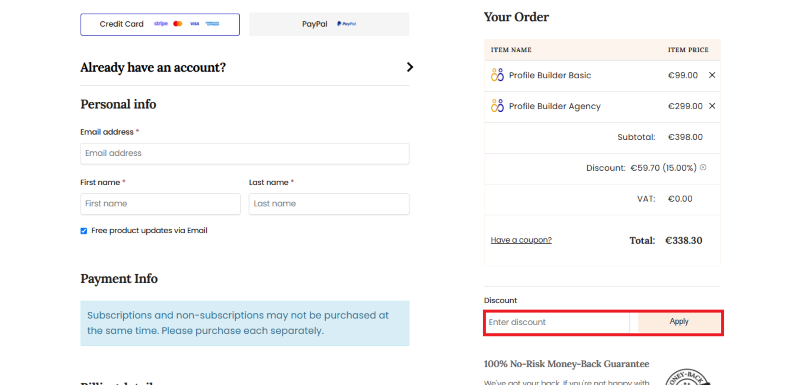Remove the 15% discount
The image size is (800, 385).
(703, 167)
